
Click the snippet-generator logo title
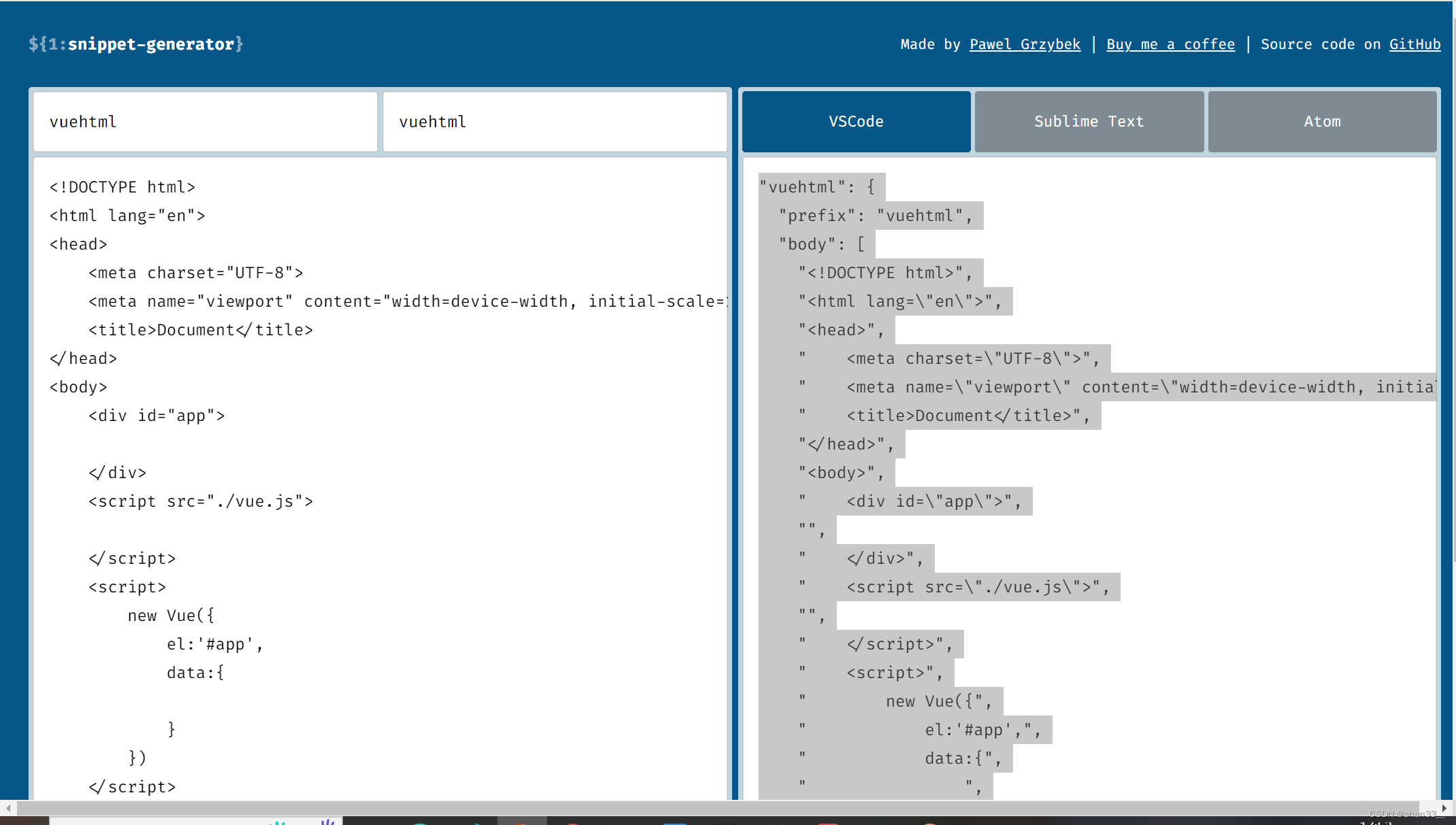coord(135,44)
